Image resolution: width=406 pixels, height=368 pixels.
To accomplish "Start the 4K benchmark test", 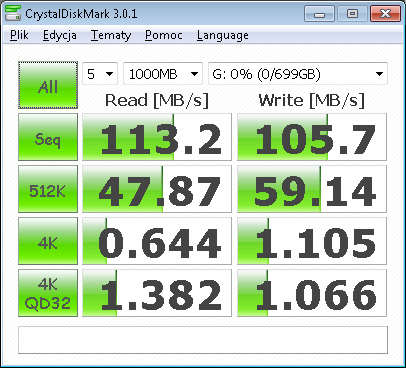I will tap(48, 241).
